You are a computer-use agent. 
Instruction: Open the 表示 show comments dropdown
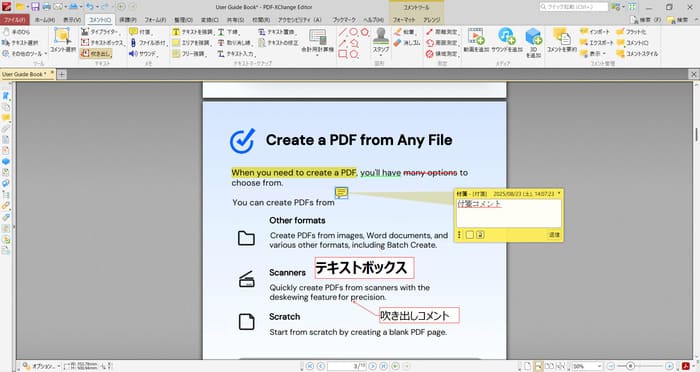point(593,54)
